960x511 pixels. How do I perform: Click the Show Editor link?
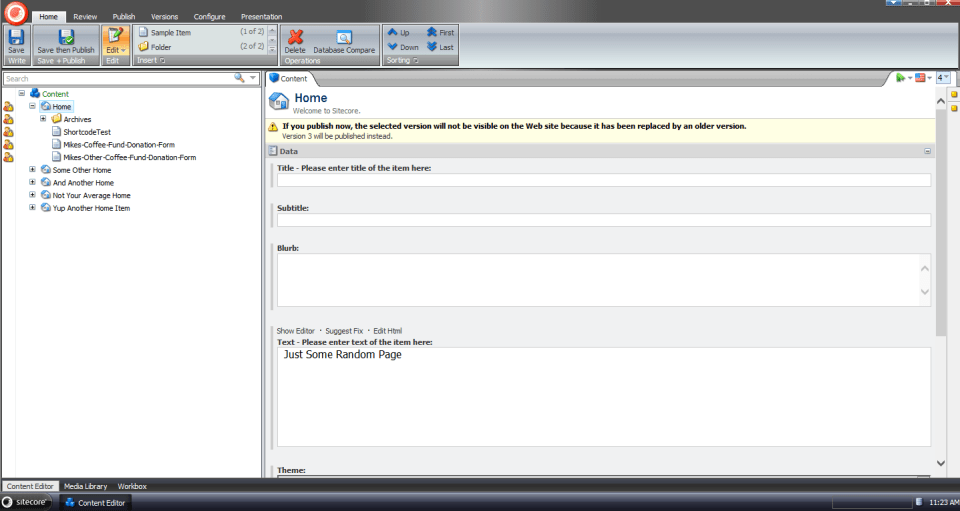click(x=295, y=331)
